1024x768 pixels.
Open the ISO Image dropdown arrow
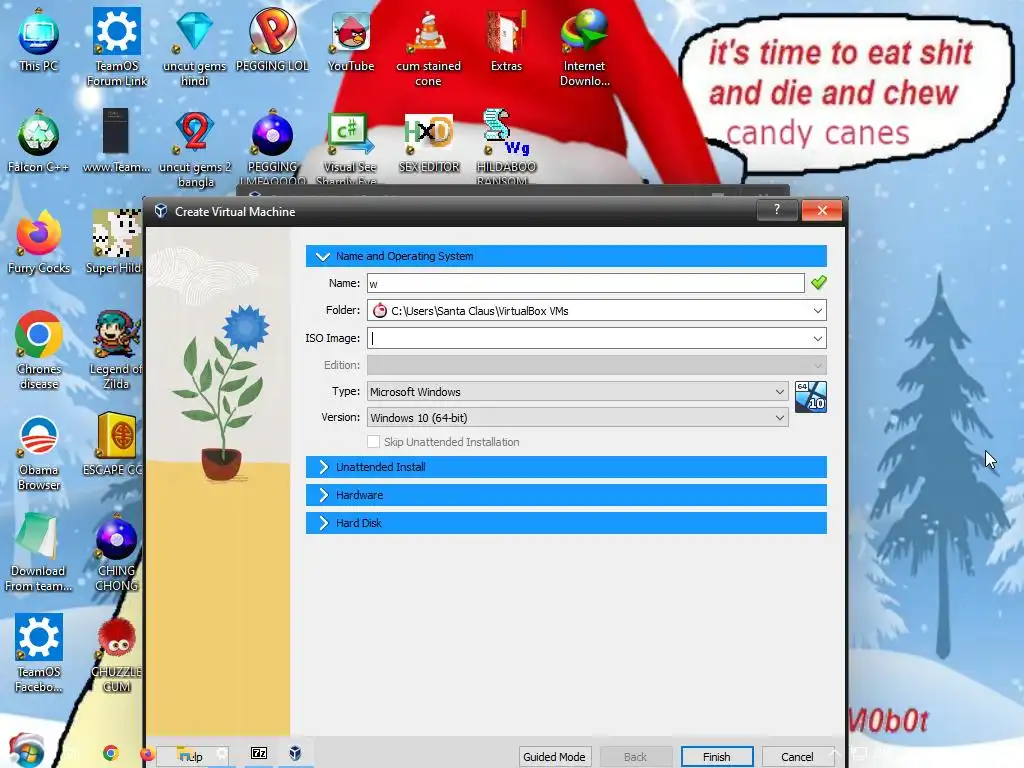click(818, 338)
